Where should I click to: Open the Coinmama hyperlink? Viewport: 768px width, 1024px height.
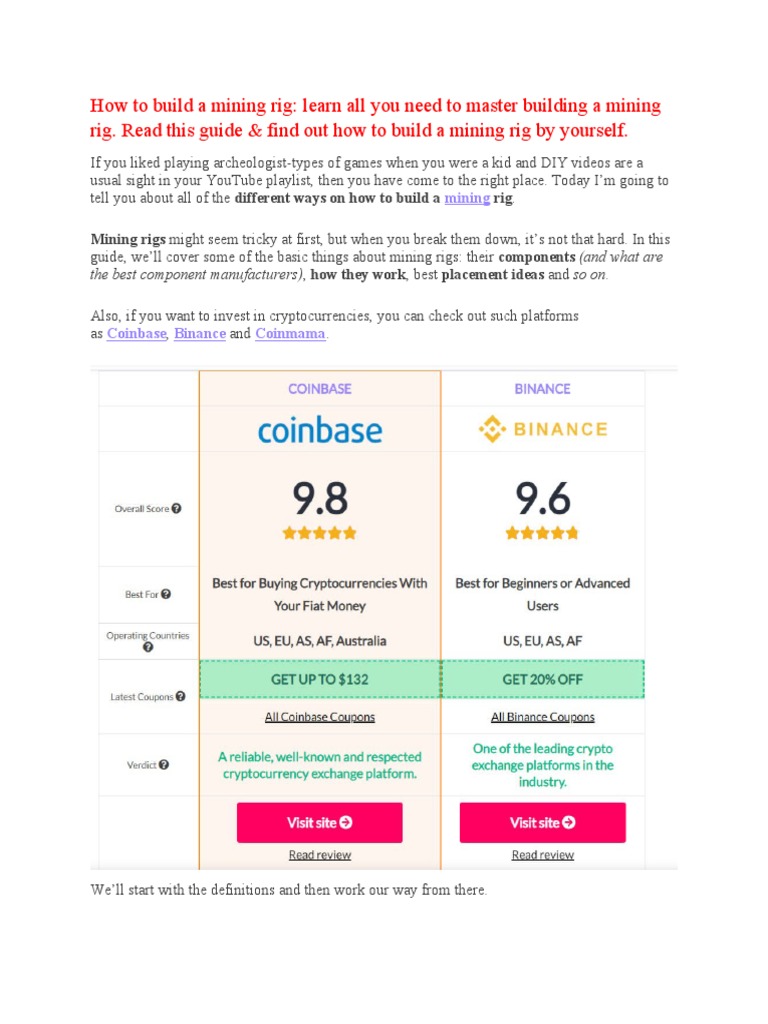290,334
